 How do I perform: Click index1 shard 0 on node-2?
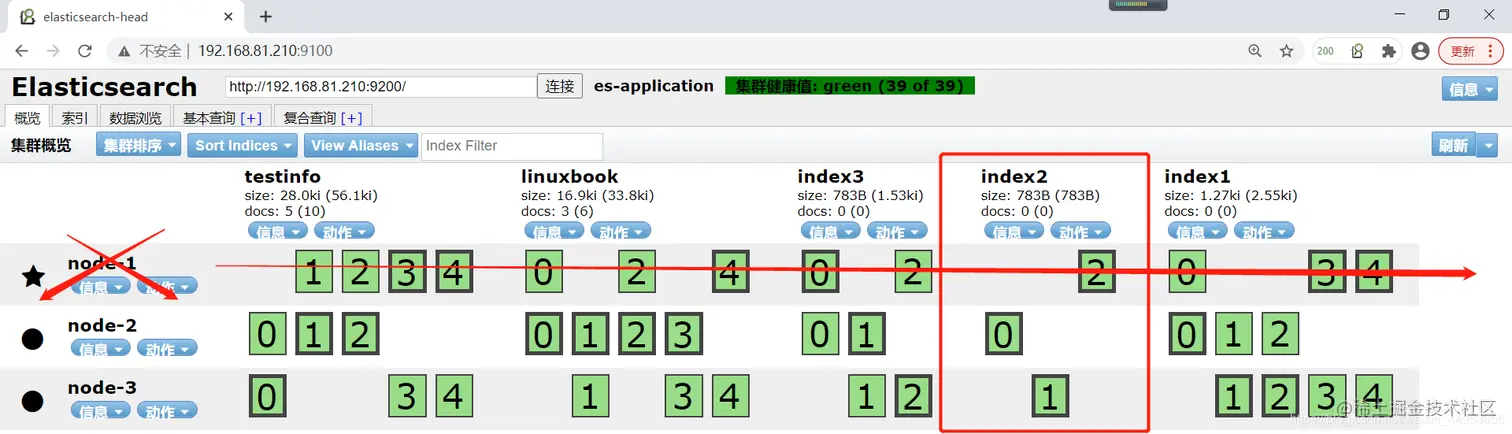coord(1186,334)
